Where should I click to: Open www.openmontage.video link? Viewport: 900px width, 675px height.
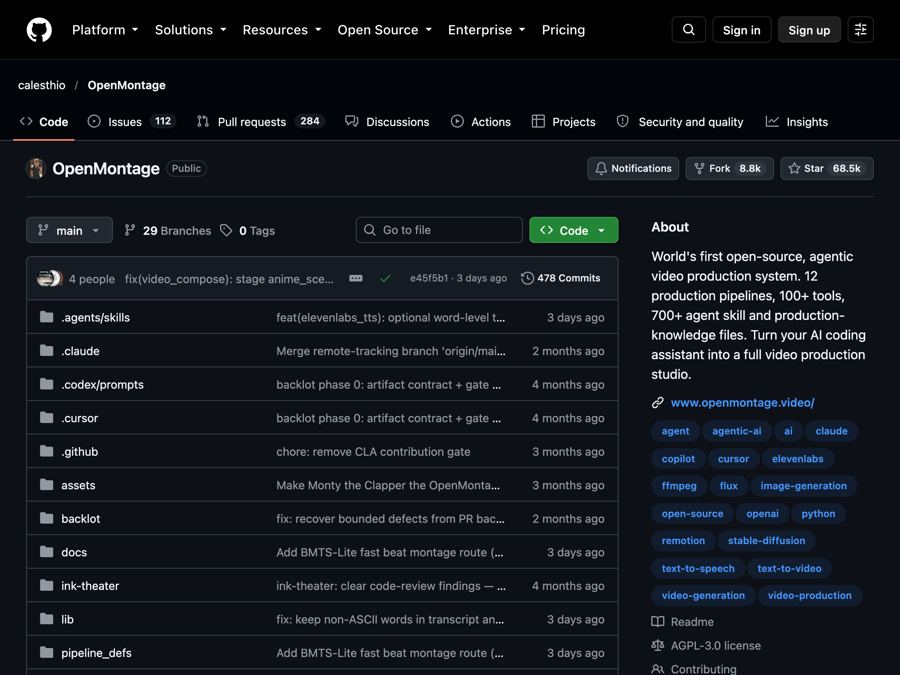[x=742, y=402]
